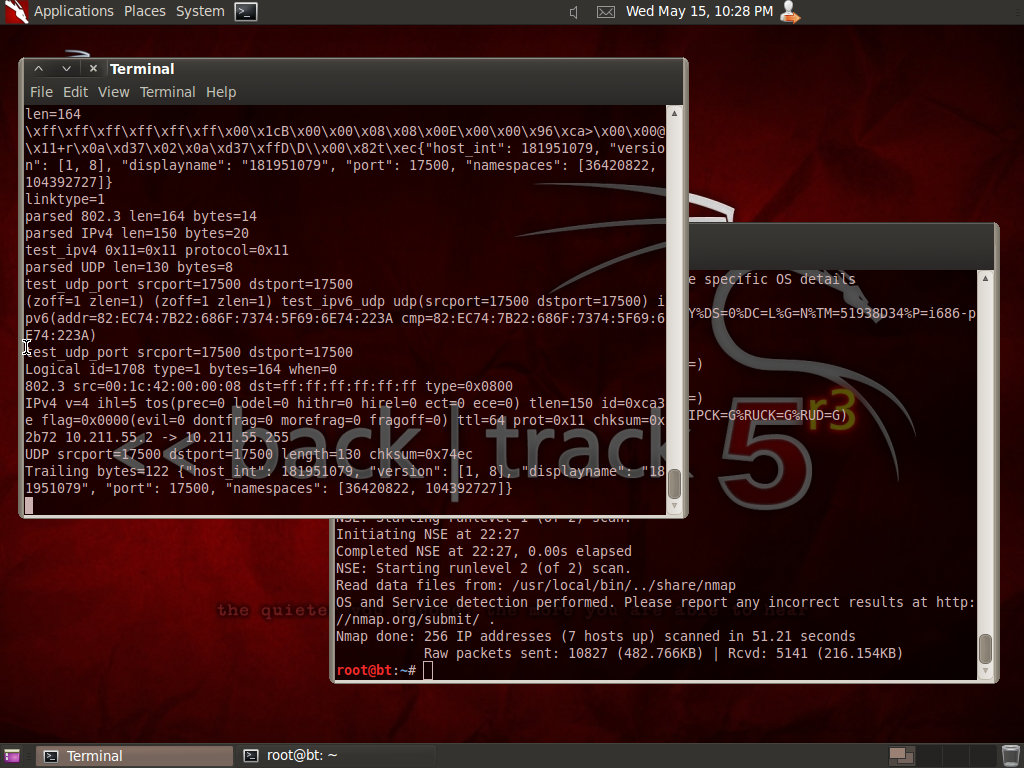Screen dimensions: 1024x768
Task: Click scrollbar thumb in root@bt terminal
Action: pyautogui.click(x=985, y=648)
